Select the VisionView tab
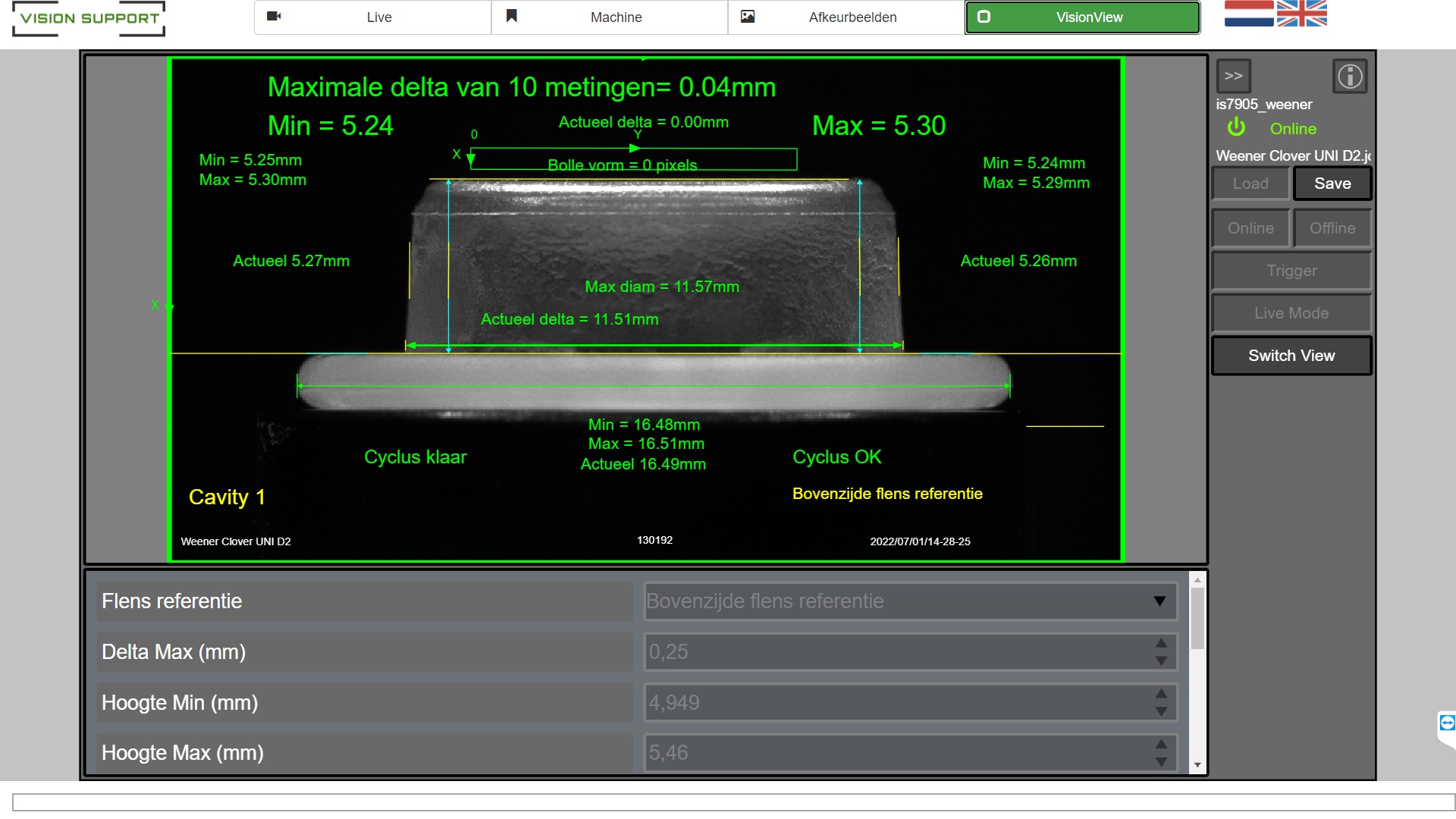This screenshot has height=819, width=1456. [1082, 17]
